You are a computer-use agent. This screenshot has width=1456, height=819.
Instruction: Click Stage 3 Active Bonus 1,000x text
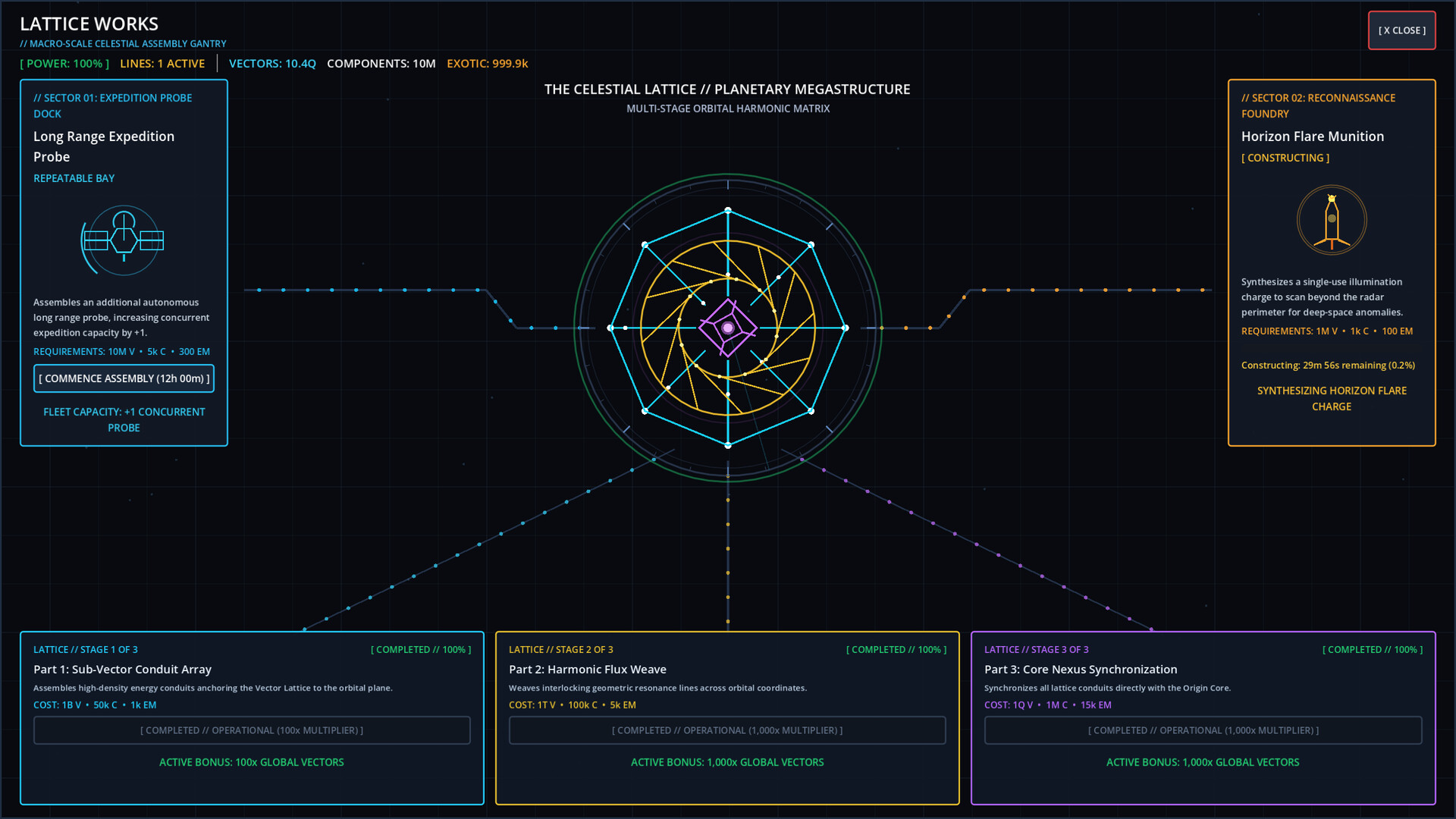(x=1203, y=762)
